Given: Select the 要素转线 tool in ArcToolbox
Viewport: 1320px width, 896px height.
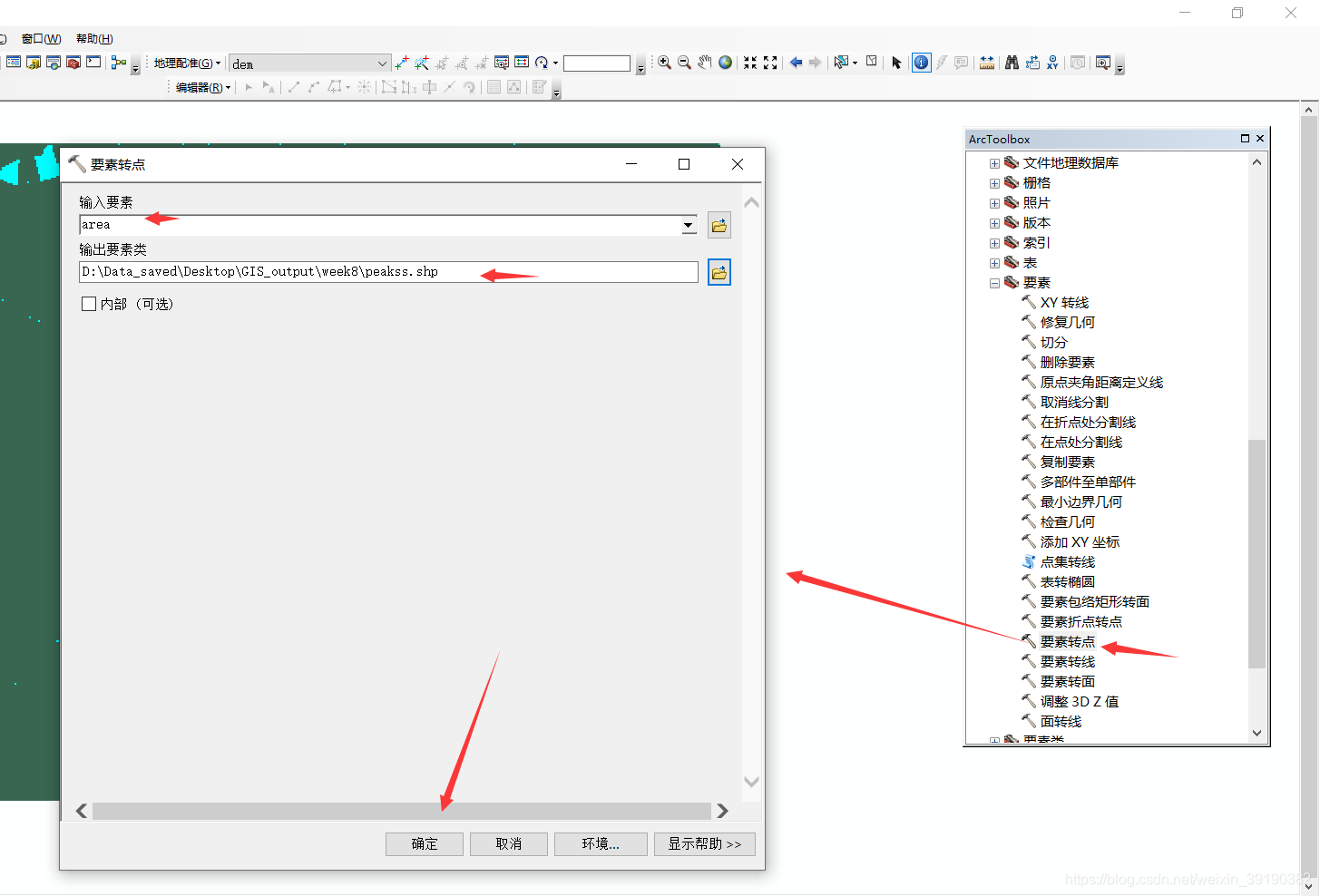Looking at the screenshot, I should pos(1058,662).
